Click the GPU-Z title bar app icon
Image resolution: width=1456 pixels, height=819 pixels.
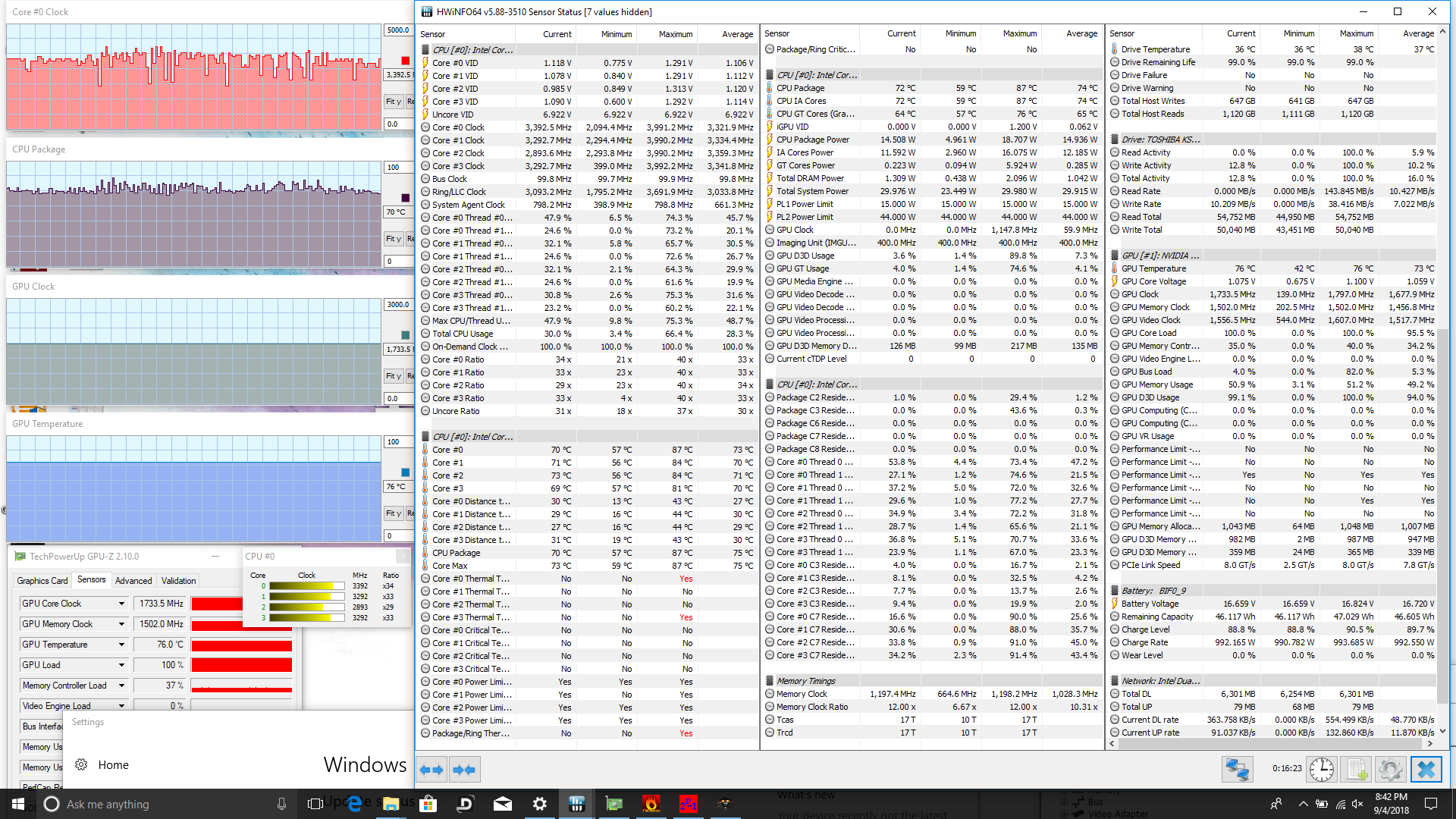click(x=20, y=557)
